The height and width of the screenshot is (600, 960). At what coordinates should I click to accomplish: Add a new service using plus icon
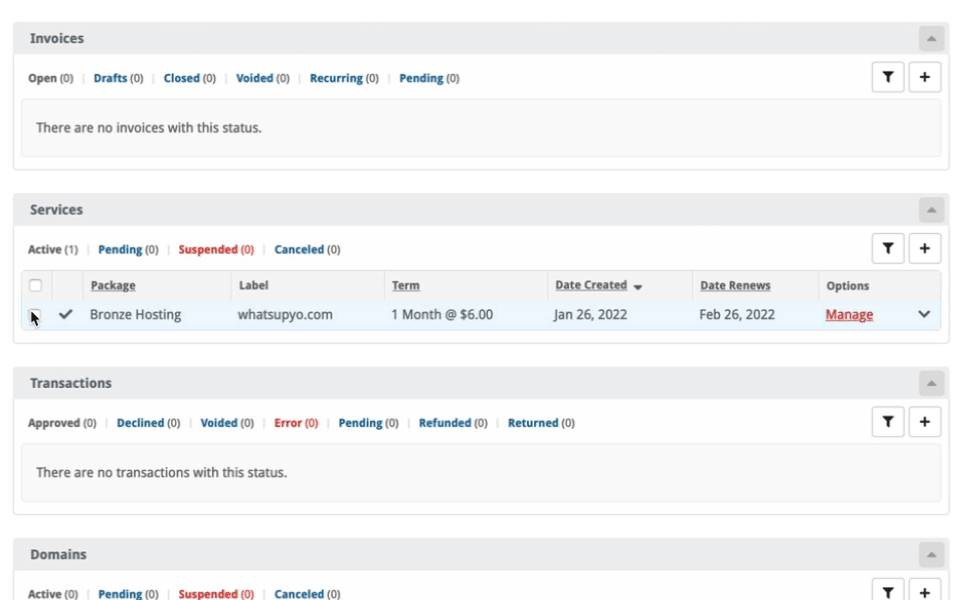click(924, 249)
